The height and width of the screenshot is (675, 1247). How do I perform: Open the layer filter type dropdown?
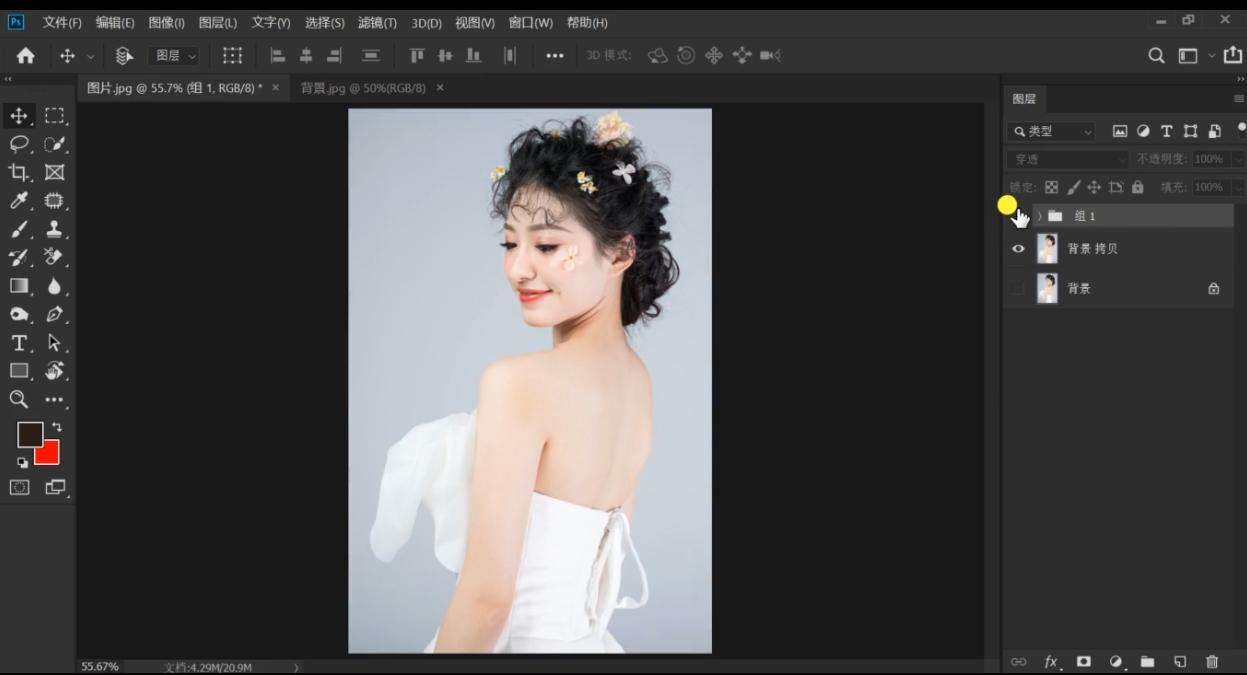[1050, 131]
